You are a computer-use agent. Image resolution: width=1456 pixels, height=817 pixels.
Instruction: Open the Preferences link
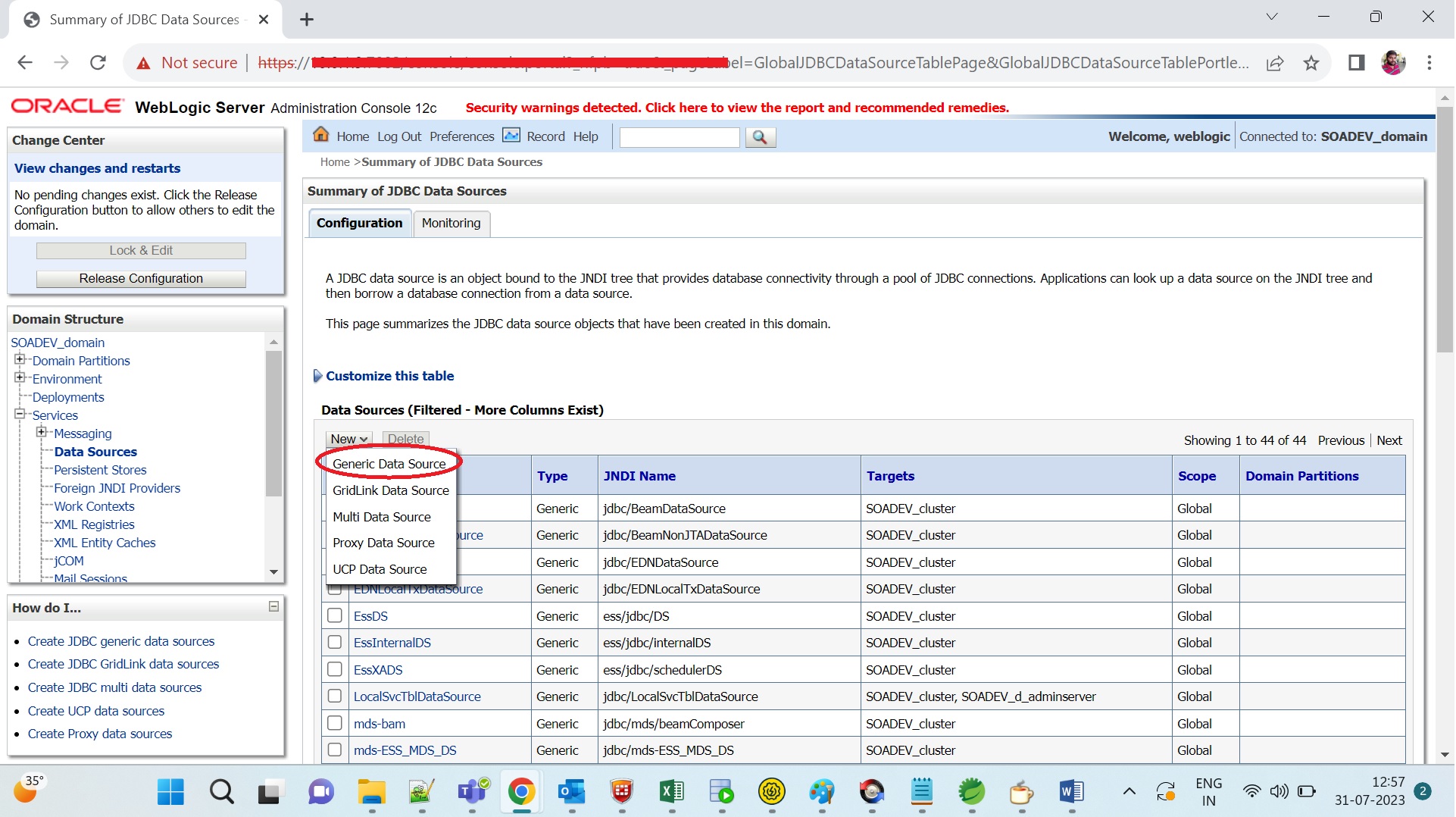pyautogui.click(x=461, y=137)
